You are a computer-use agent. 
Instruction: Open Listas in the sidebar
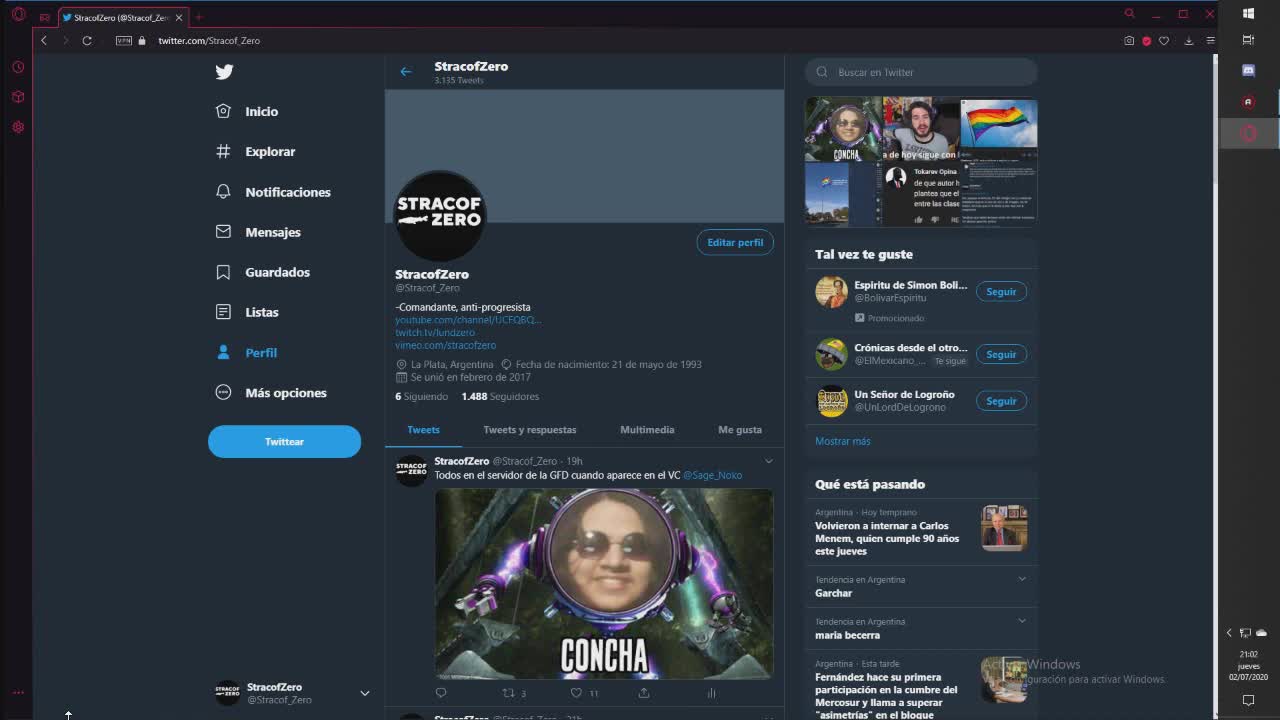coord(247,312)
